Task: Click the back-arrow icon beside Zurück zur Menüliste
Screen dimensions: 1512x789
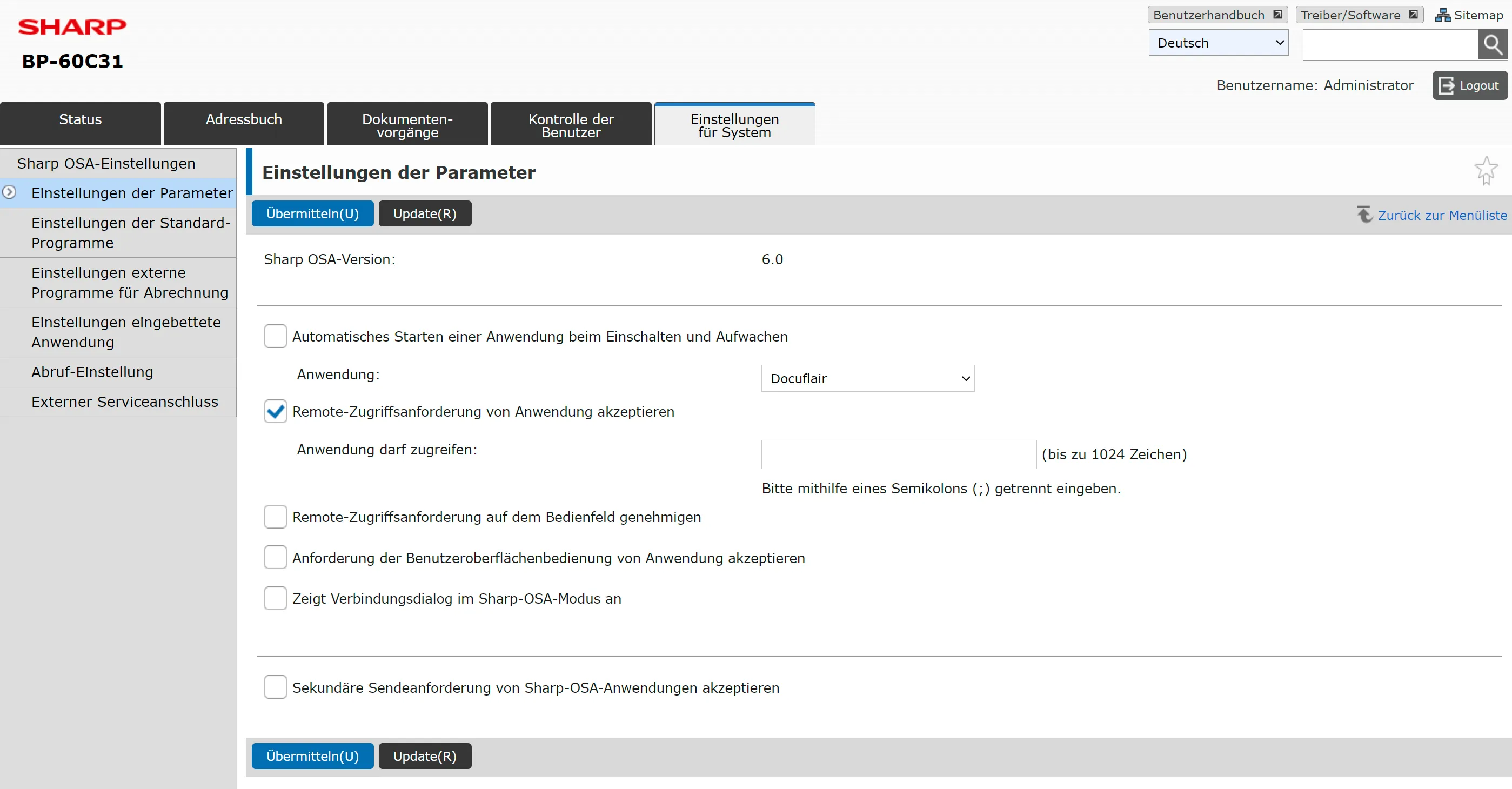Action: point(1364,215)
